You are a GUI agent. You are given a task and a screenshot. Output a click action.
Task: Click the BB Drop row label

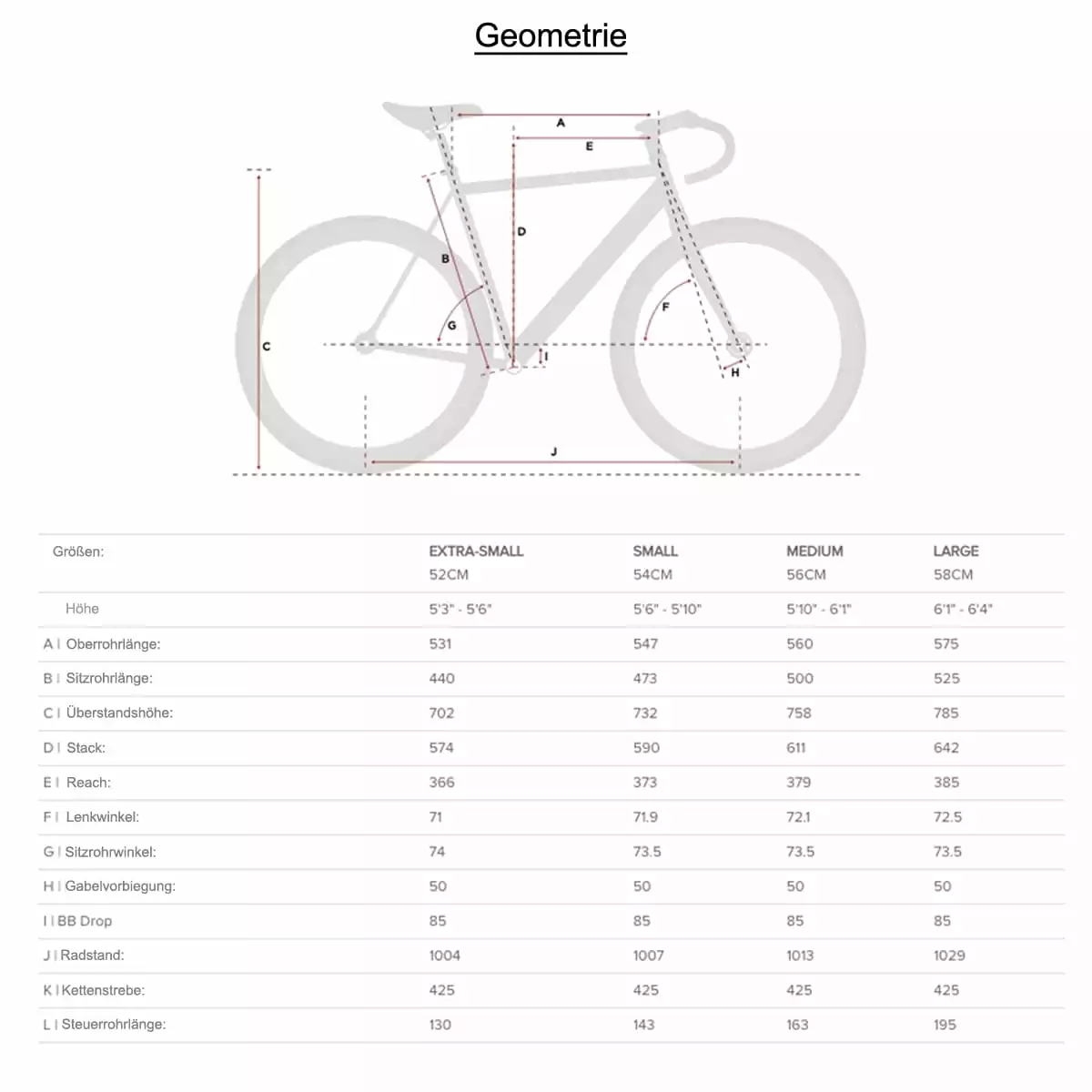tap(85, 921)
